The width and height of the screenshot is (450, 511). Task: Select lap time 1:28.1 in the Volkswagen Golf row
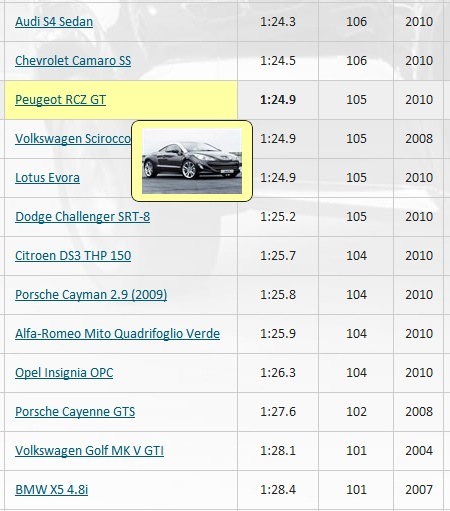click(x=278, y=451)
